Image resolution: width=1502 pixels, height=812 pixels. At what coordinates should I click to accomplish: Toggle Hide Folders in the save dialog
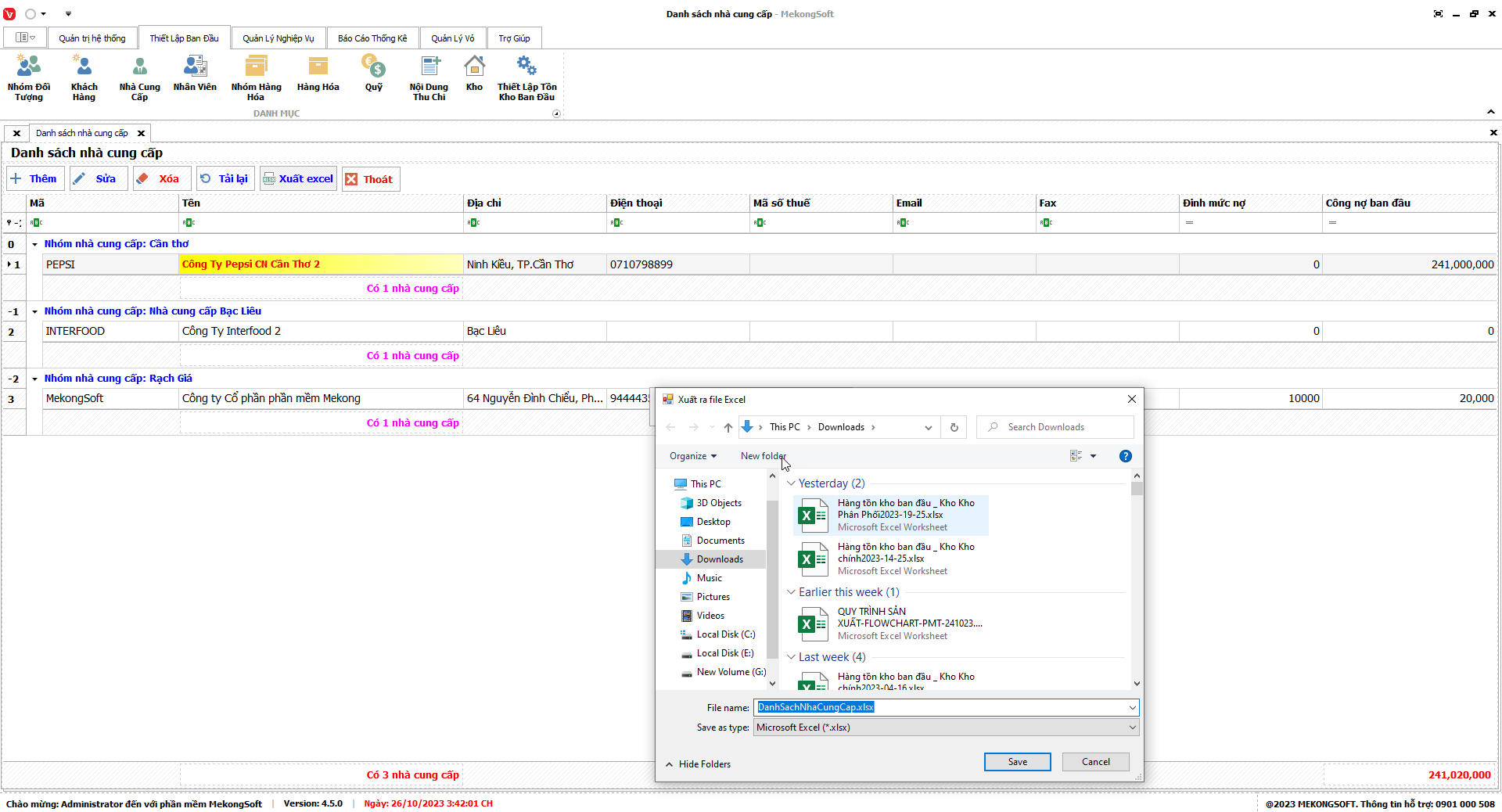coord(698,764)
